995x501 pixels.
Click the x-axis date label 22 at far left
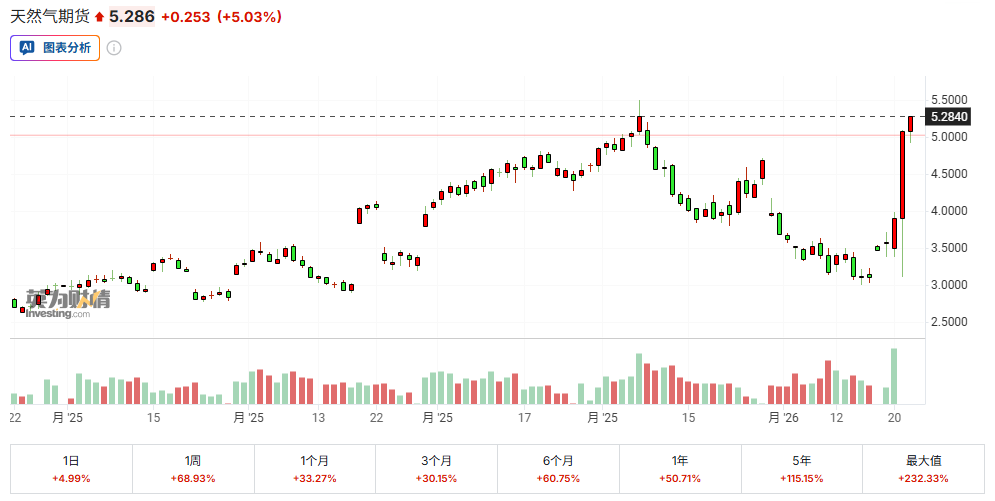[15, 418]
